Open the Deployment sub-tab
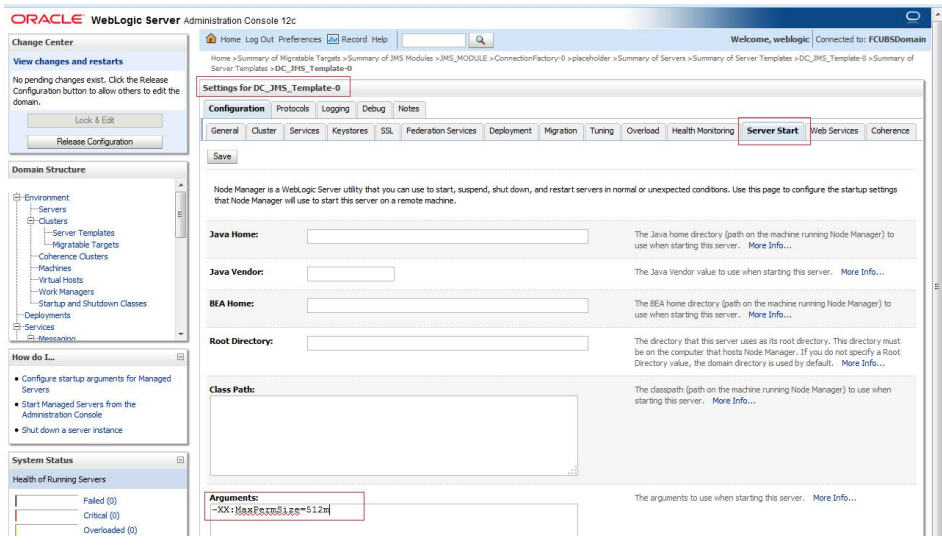The width and height of the screenshot is (942, 558). click(x=510, y=131)
